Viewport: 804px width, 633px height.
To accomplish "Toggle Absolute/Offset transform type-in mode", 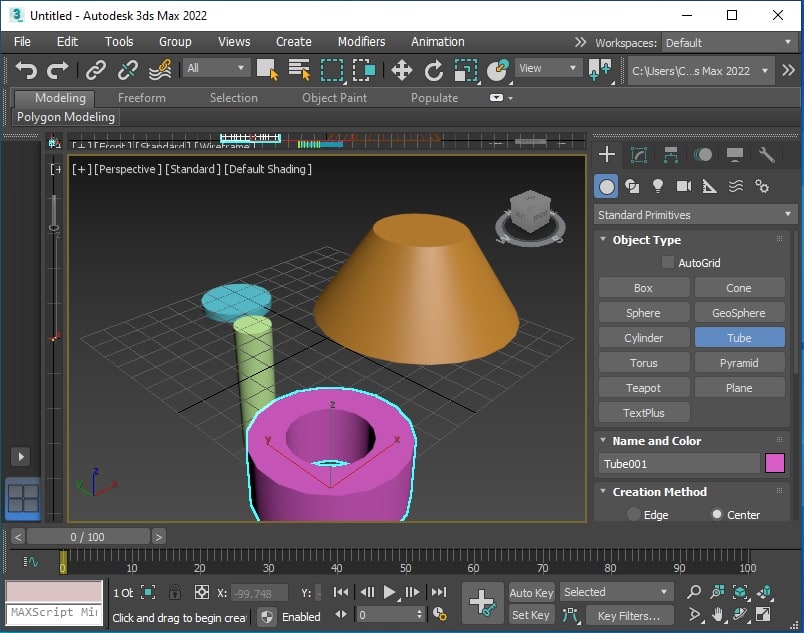I will 202,593.
